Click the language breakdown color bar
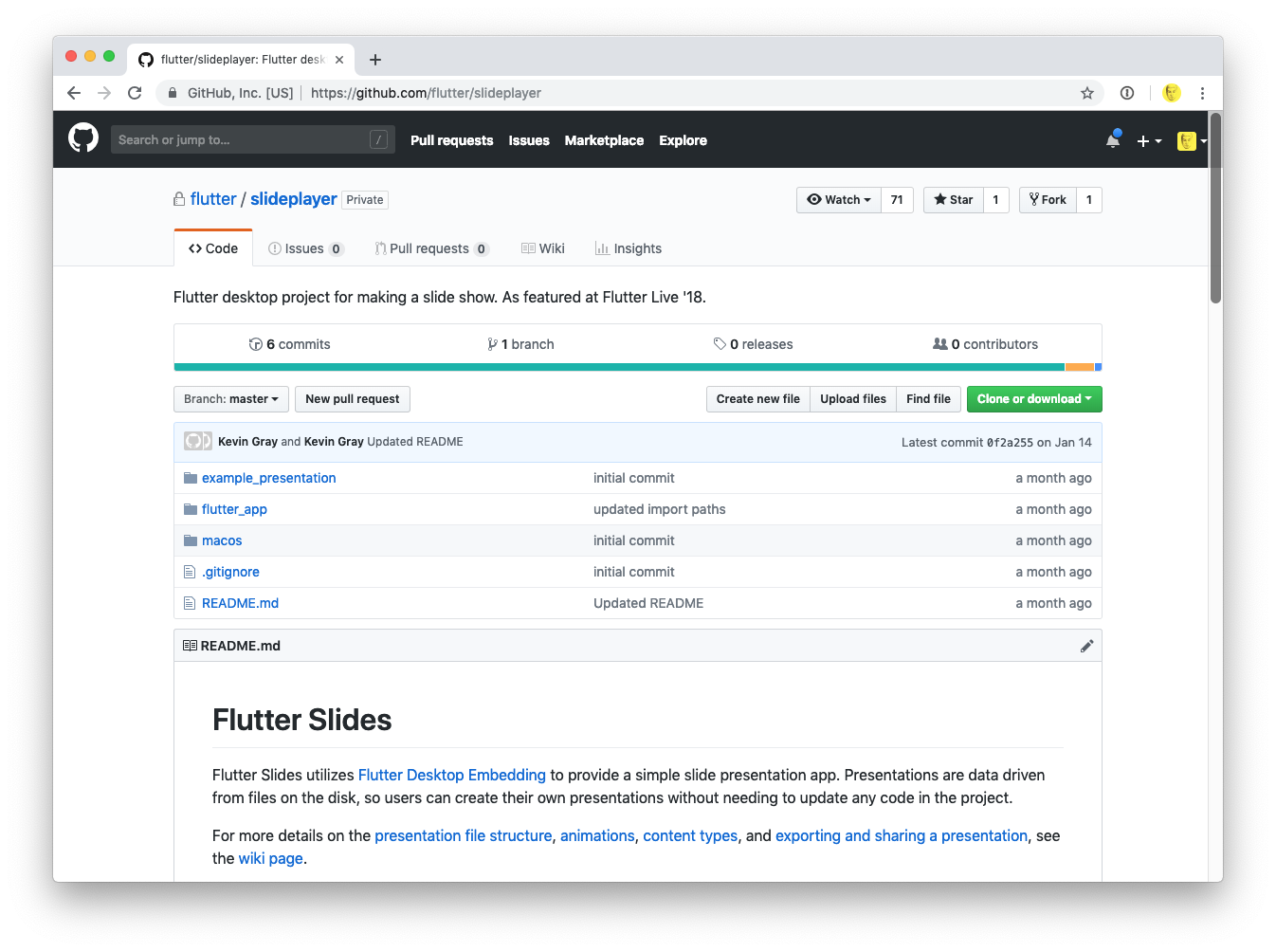The height and width of the screenshot is (952, 1276). (x=637, y=367)
